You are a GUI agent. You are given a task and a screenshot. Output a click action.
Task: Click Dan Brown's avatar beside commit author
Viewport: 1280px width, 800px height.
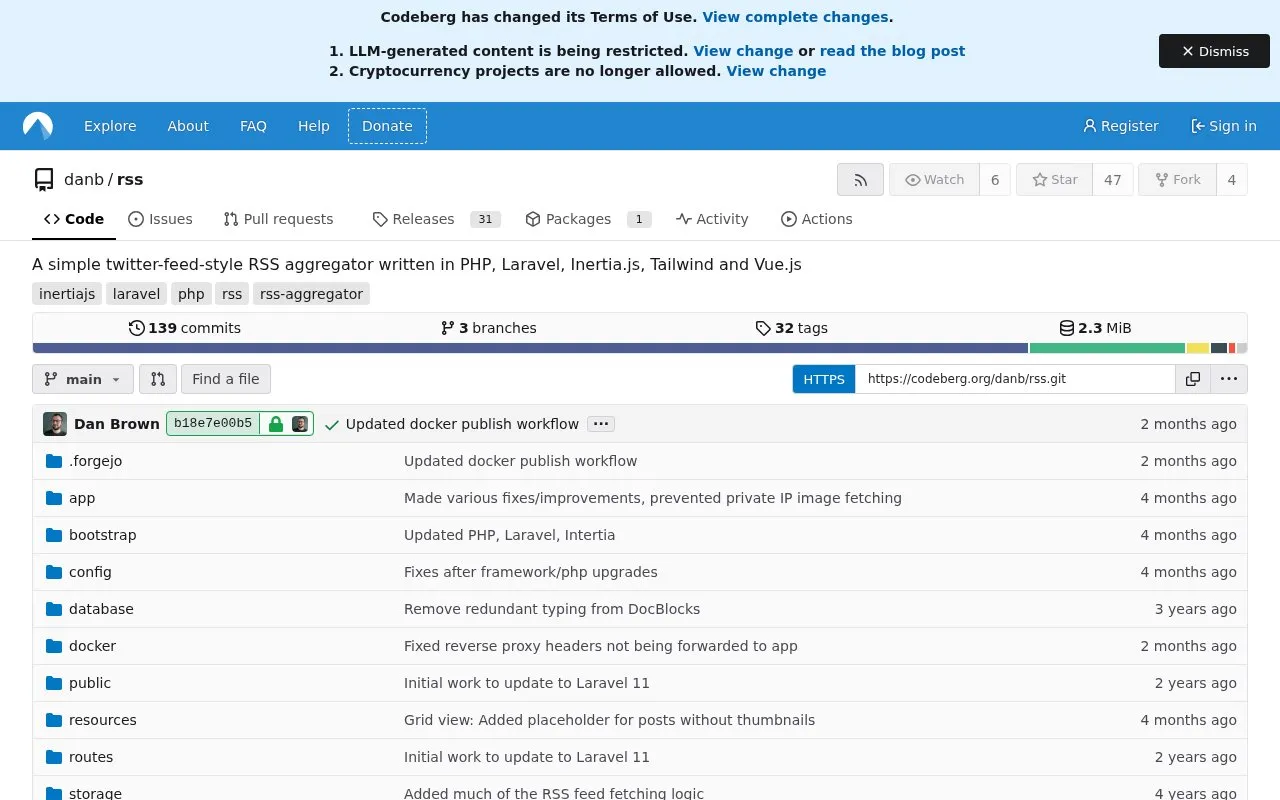point(55,424)
